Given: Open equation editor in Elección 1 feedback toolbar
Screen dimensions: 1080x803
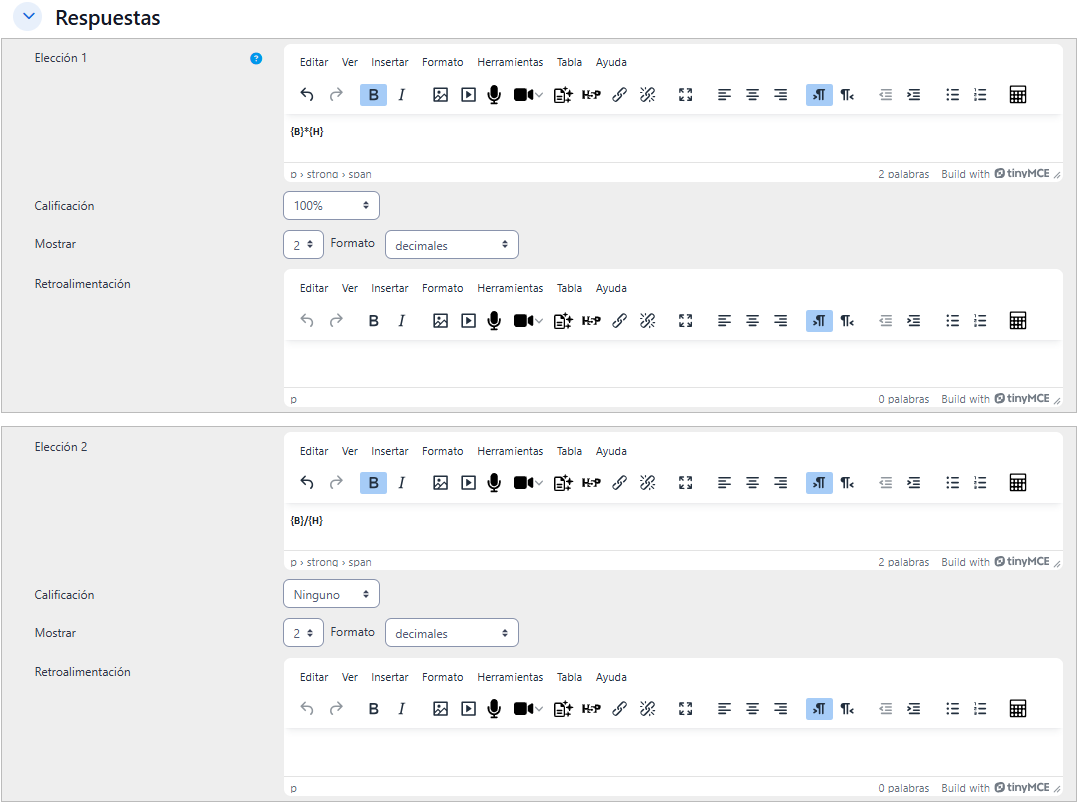Looking at the screenshot, I should 1018,321.
